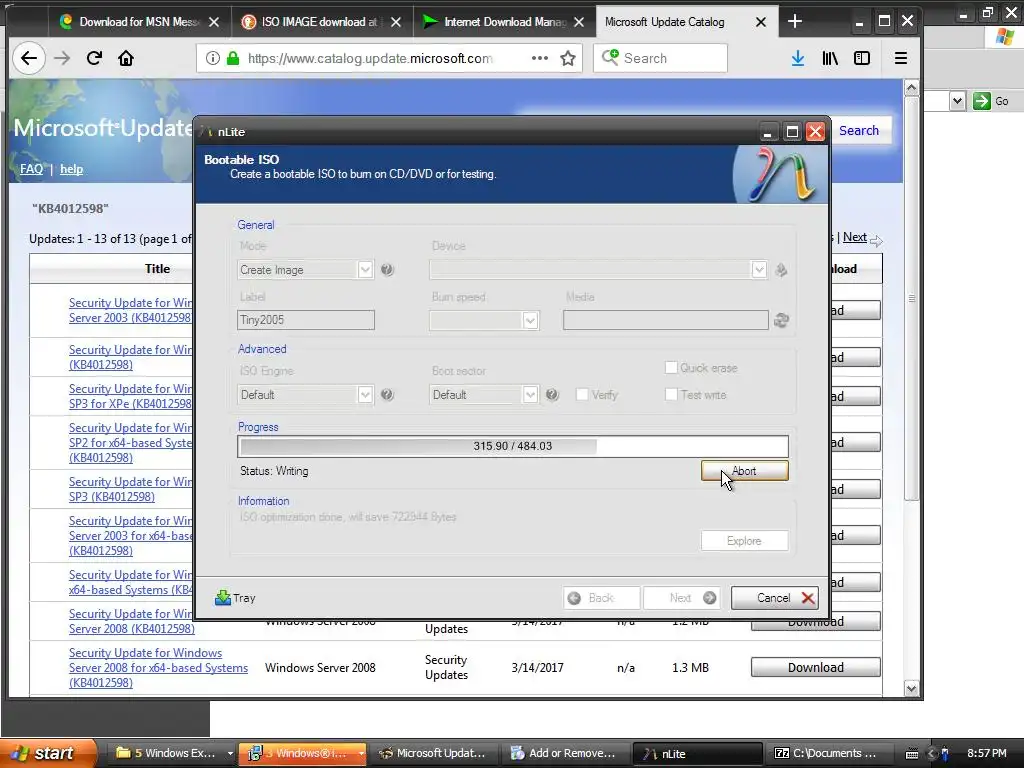Reload the page with the refresh icon
Screen dimensions: 1024x768
pos(94,58)
